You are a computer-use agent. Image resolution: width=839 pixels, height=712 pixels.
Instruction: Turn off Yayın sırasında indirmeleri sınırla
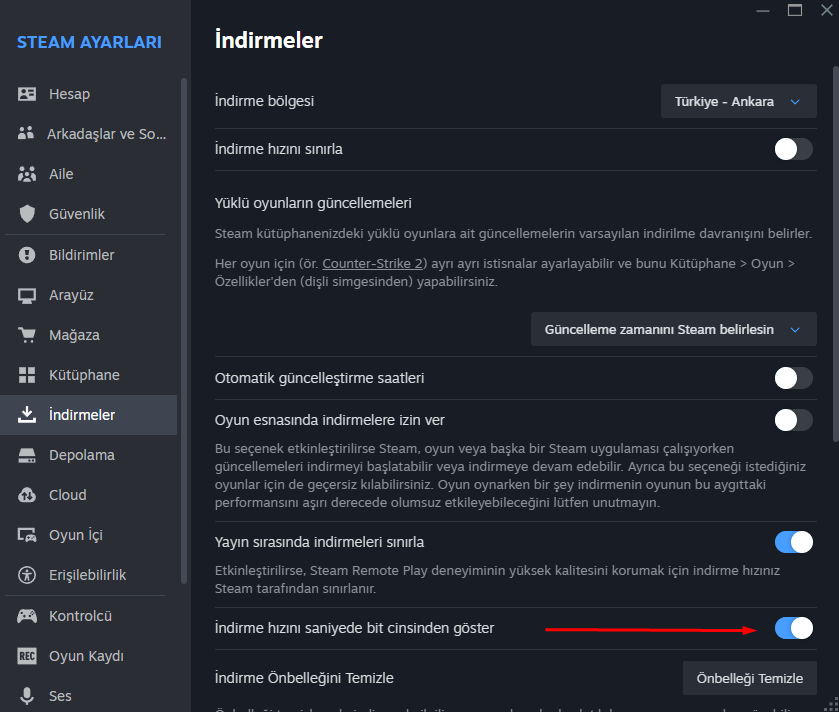point(793,542)
